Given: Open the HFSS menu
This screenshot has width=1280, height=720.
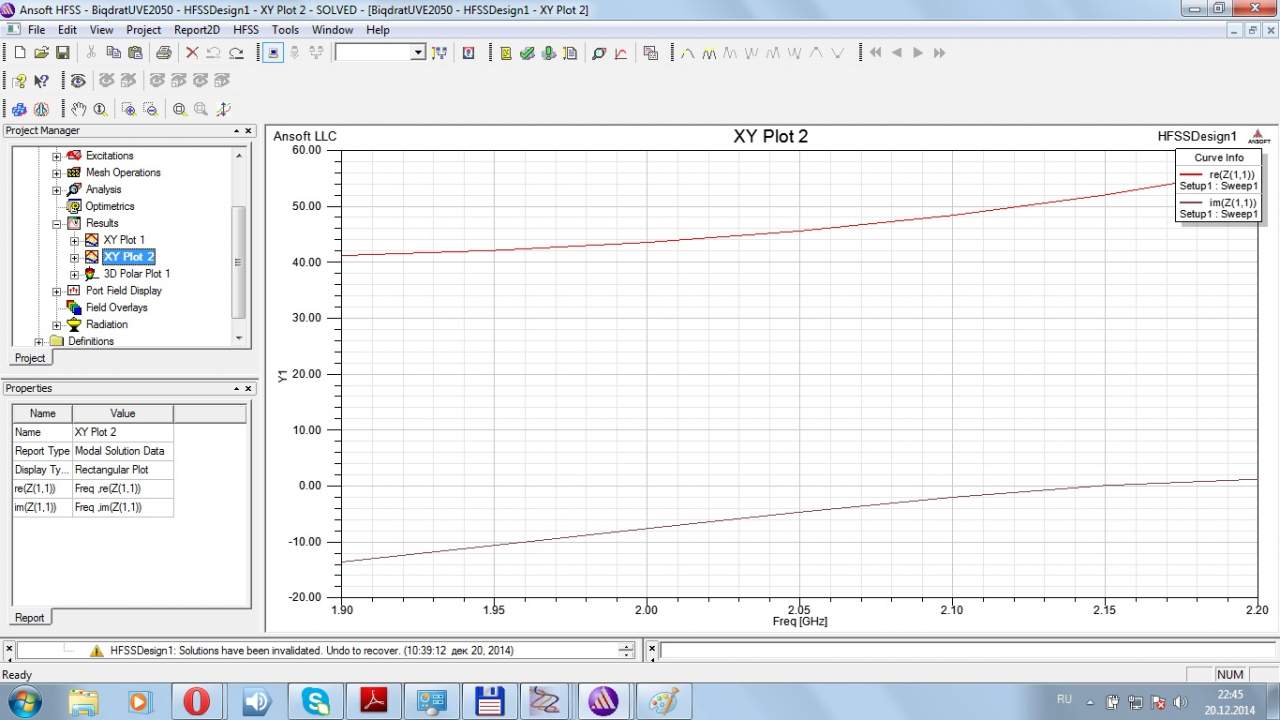Looking at the screenshot, I should click(245, 30).
